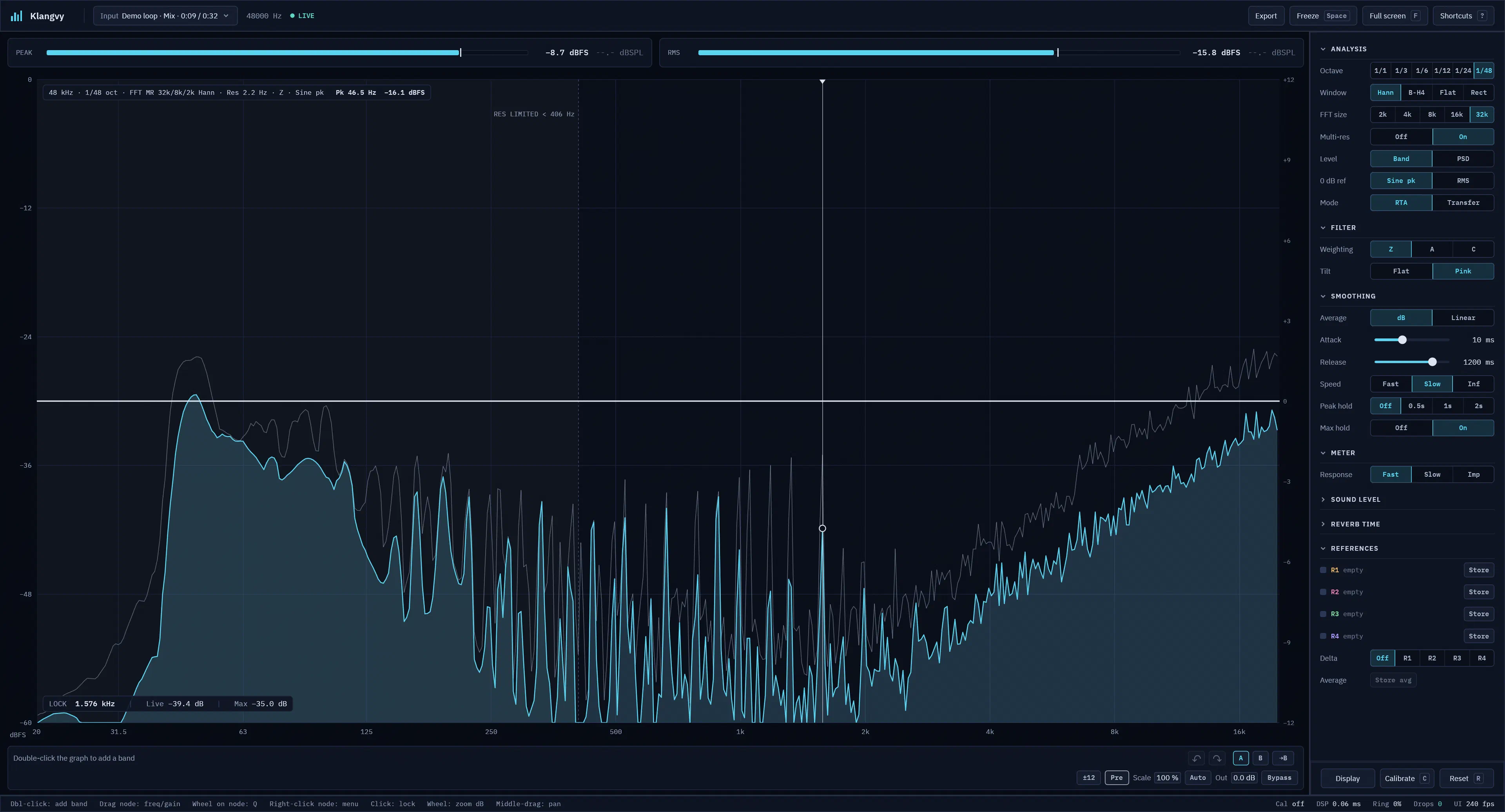Image resolution: width=1505 pixels, height=812 pixels.
Task: Switch Mode to Transfer
Action: (x=1463, y=203)
